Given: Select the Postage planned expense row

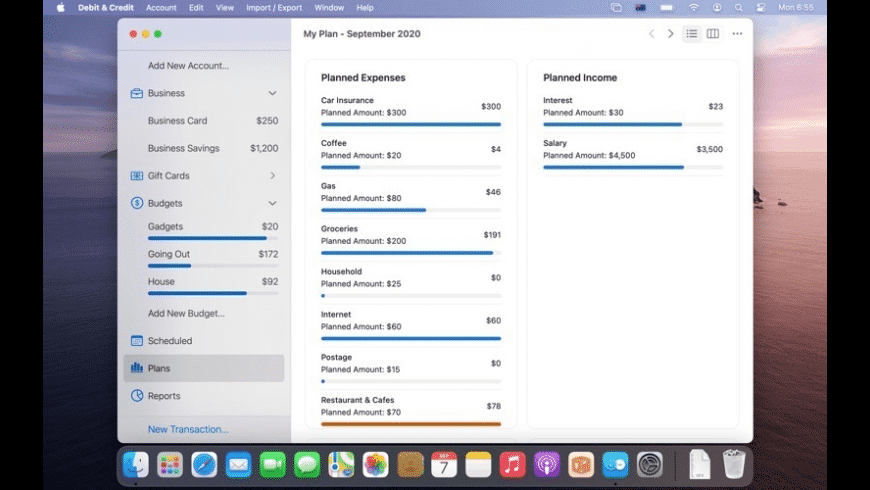Looking at the screenshot, I should click(x=411, y=367).
